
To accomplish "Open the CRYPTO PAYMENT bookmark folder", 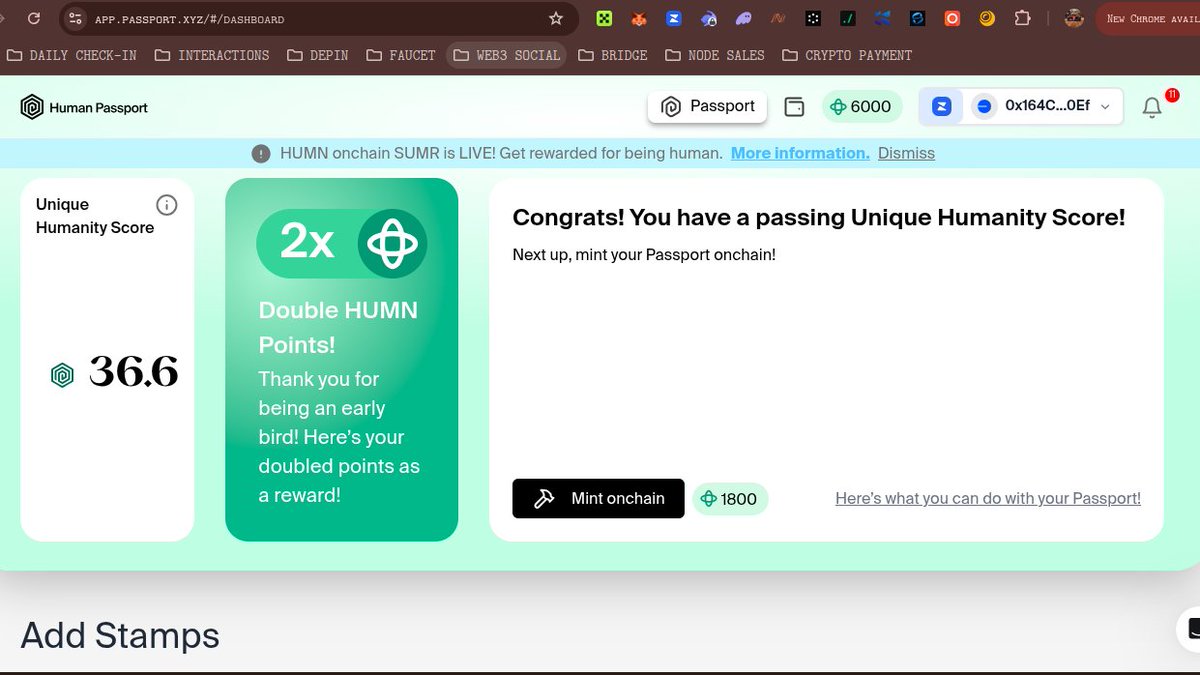I will point(848,55).
